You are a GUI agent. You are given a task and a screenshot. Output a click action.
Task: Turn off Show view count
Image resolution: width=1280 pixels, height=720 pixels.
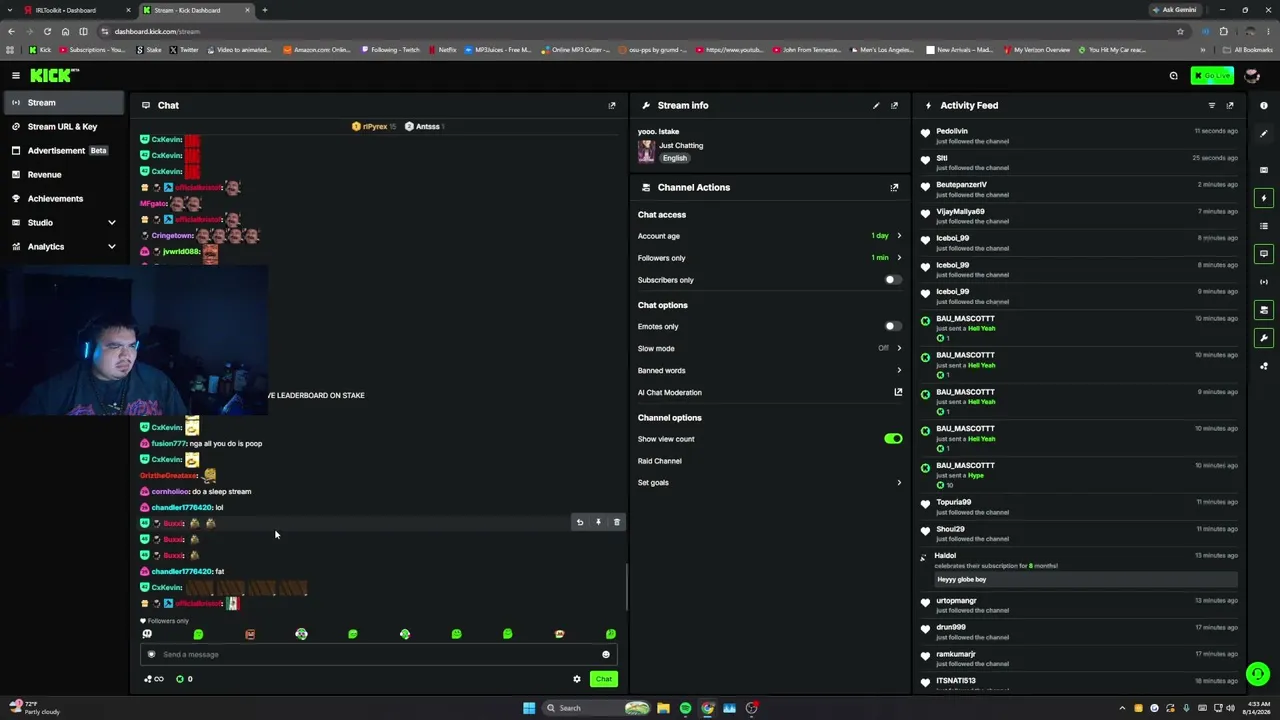893,439
